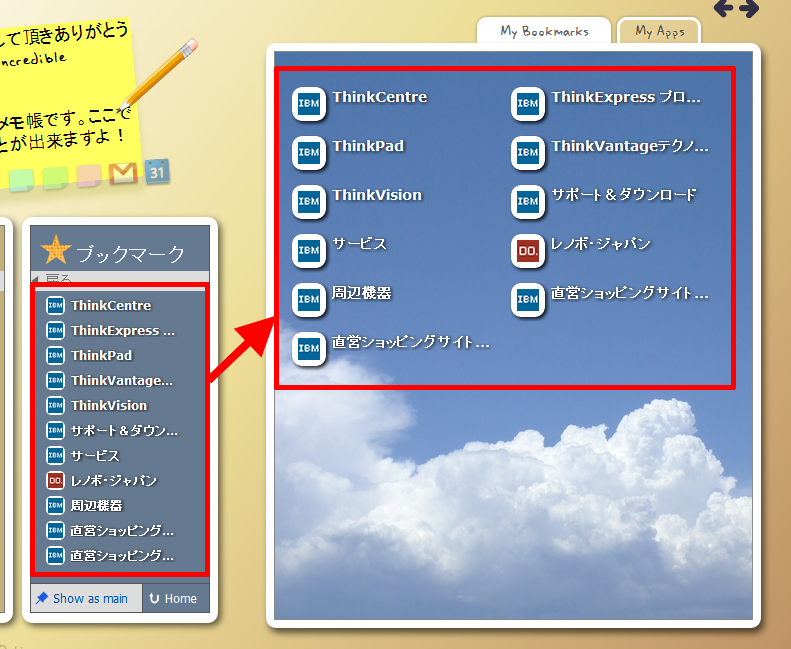
Task: Switch to My Bookmarks tab
Action: (544, 31)
